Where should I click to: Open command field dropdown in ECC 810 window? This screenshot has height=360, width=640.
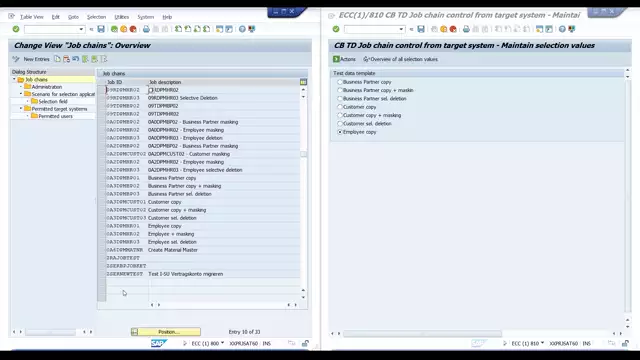coord(401,29)
